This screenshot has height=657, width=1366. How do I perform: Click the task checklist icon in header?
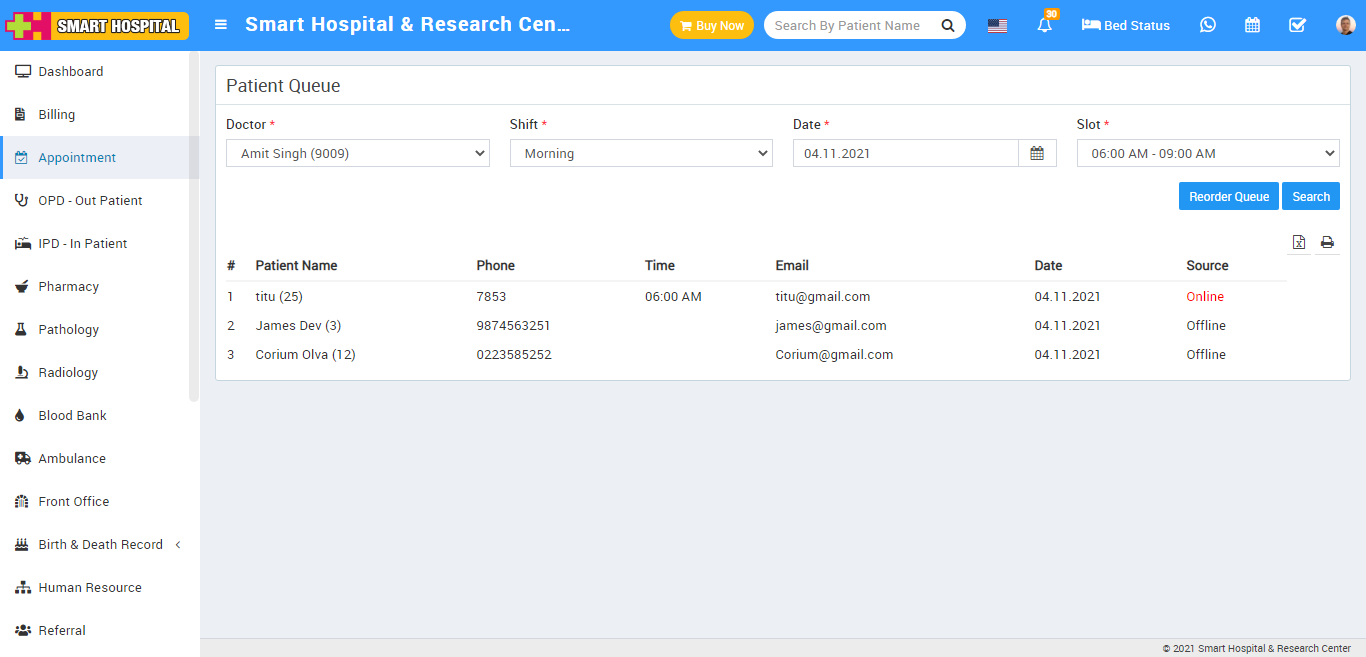1297,25
